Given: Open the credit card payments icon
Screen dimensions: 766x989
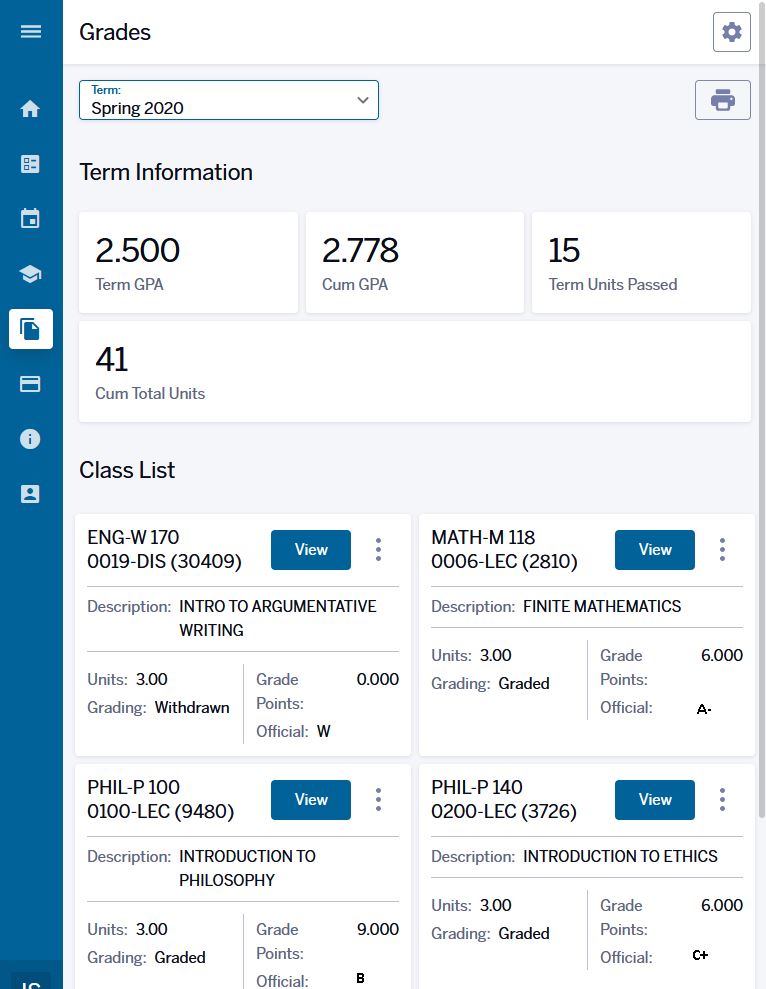Looking at the screenshot, I should pos(31,384).
